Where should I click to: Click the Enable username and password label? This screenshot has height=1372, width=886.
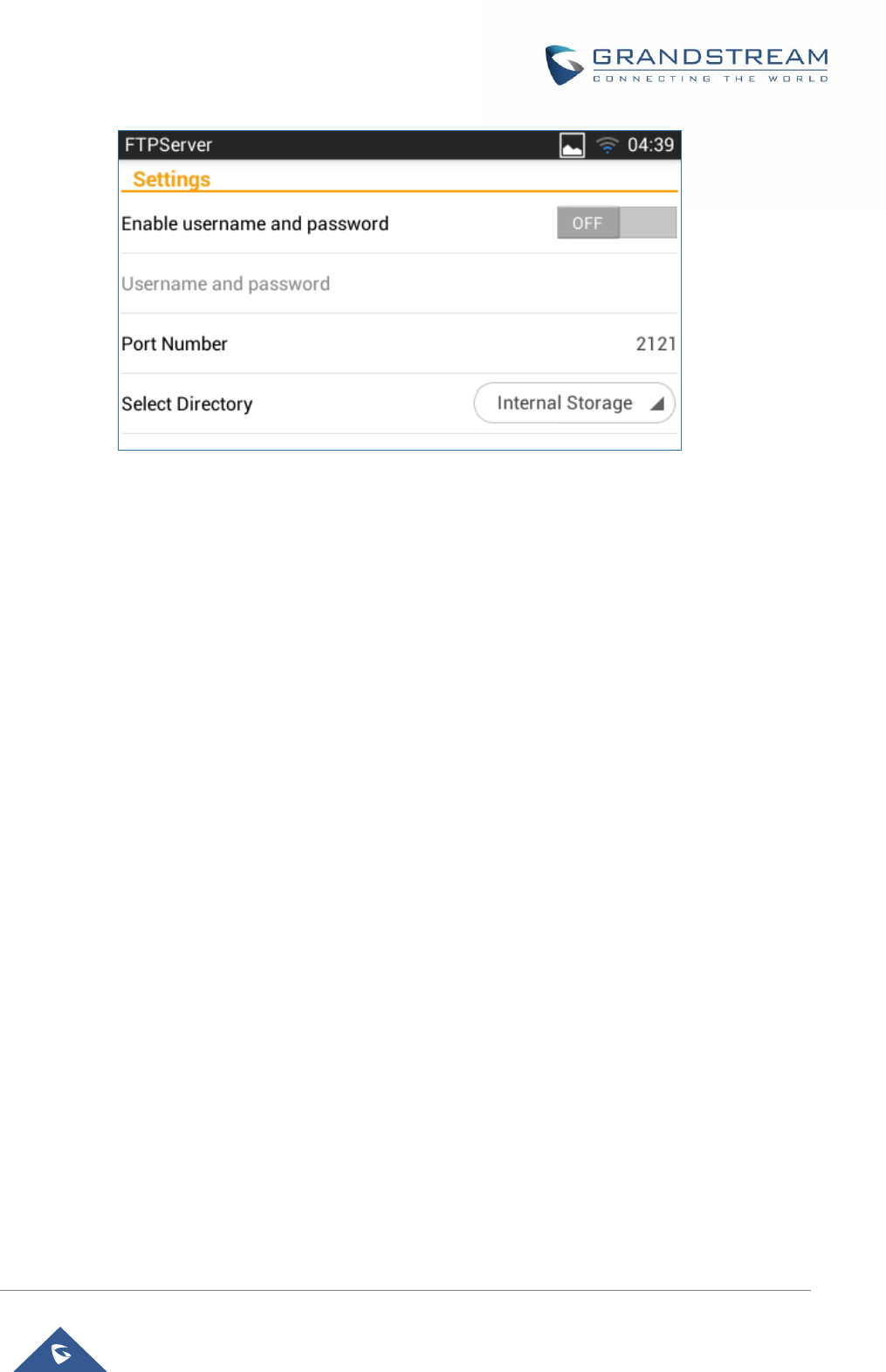click(255, 224)
